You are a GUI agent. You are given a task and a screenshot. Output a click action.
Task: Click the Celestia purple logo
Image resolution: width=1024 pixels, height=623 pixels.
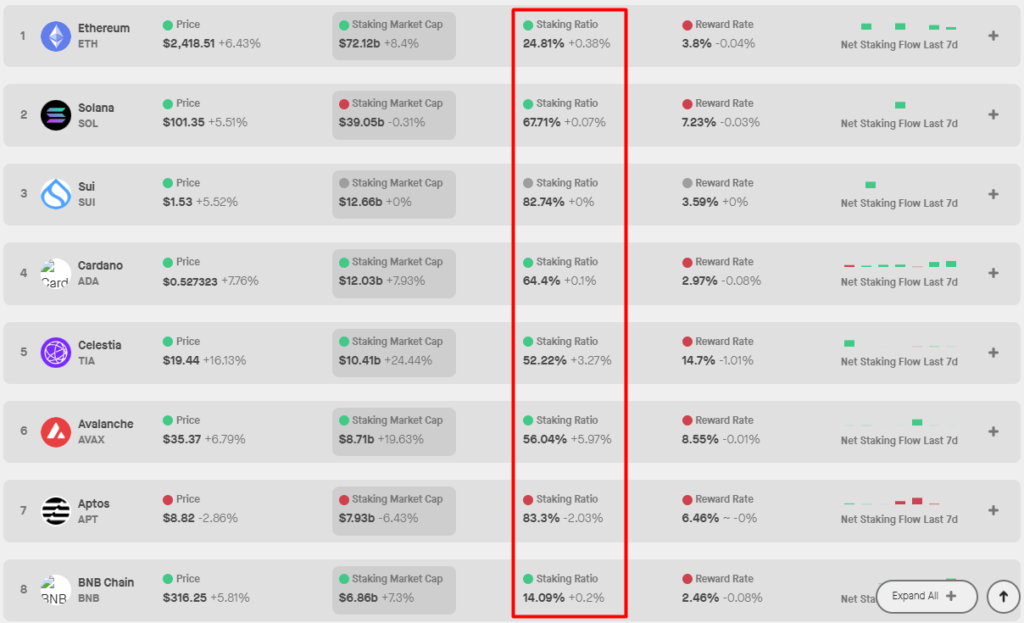click(x=56, y=352)
